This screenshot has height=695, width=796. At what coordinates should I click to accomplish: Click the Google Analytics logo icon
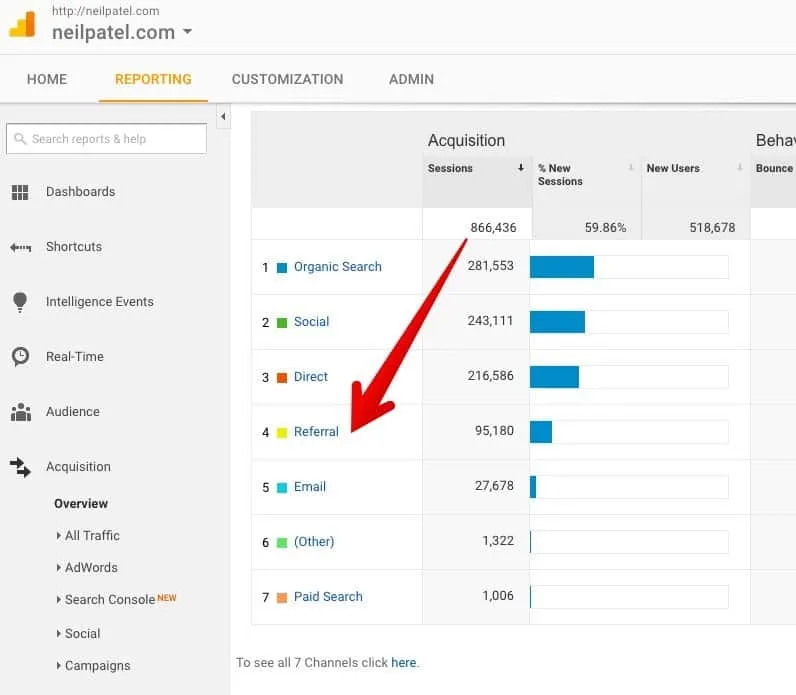pyautogui.click(x=22, y=24)
